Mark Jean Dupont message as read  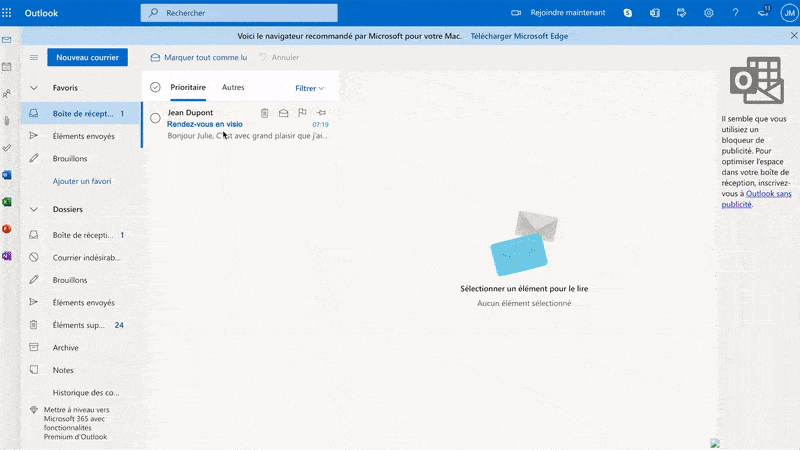283,113
